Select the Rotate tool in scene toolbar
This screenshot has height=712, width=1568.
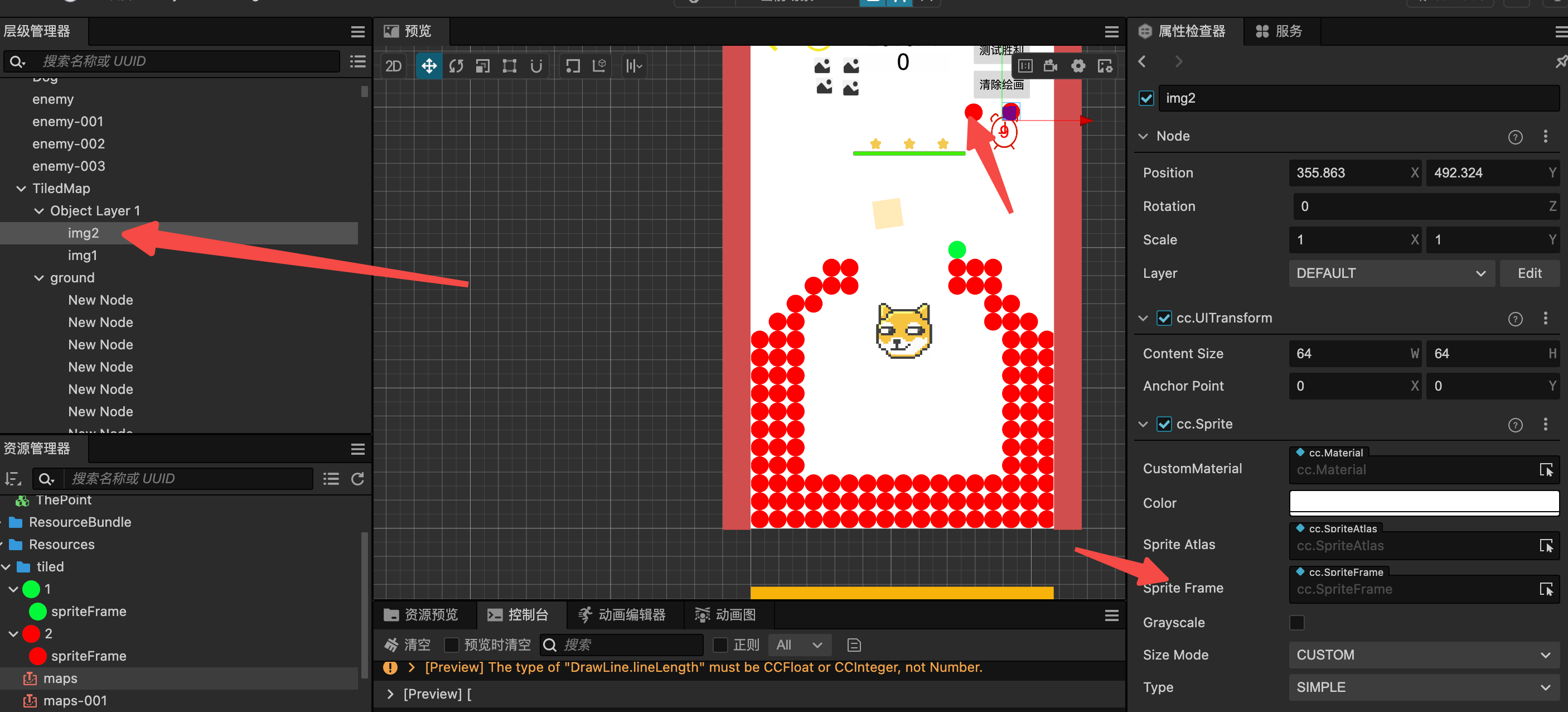coord(456,66)
